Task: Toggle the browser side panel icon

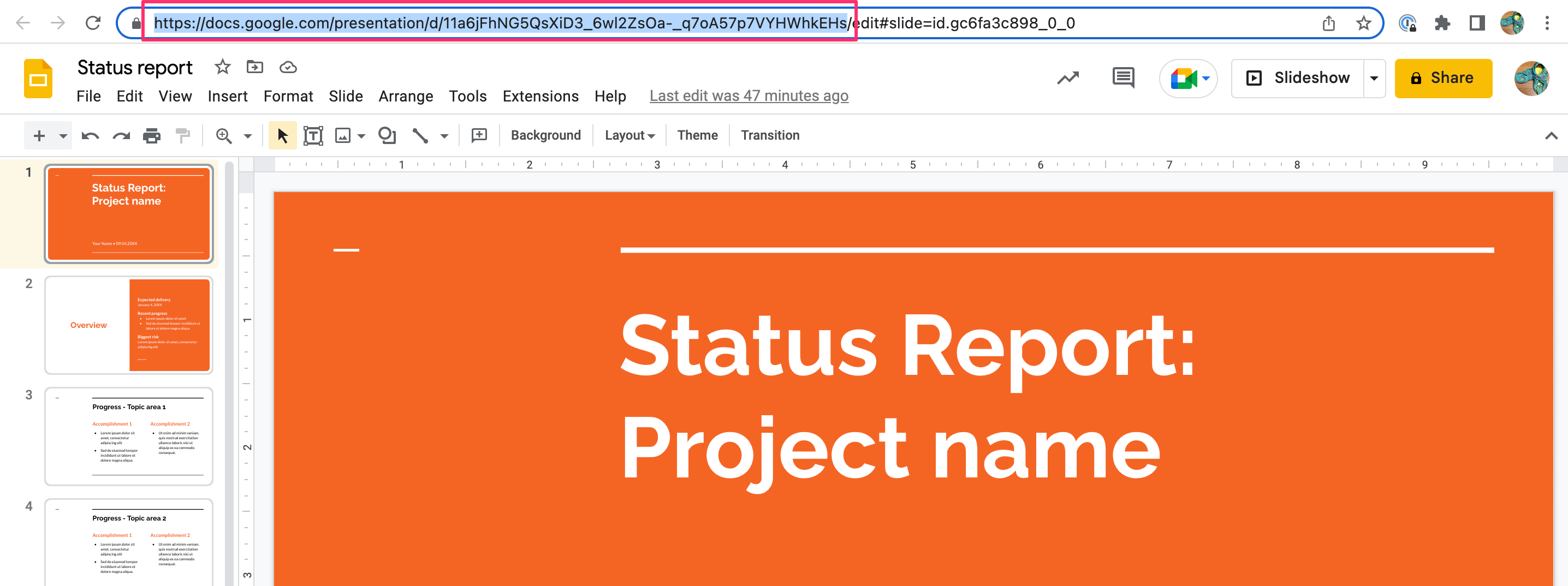Action: (x=1477, y=23)
